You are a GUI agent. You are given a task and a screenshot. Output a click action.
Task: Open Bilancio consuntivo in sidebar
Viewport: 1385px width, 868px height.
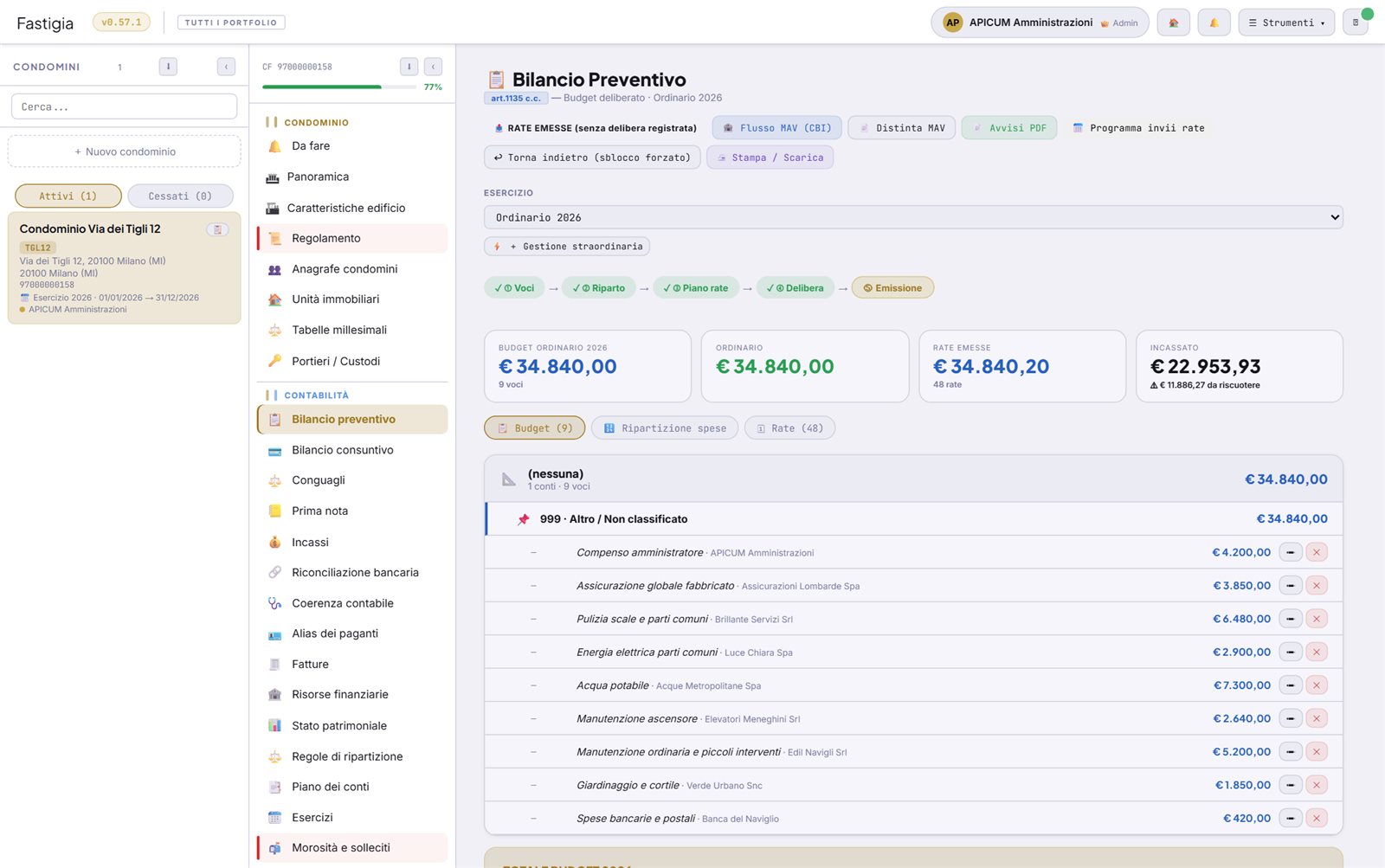(352, 450)
